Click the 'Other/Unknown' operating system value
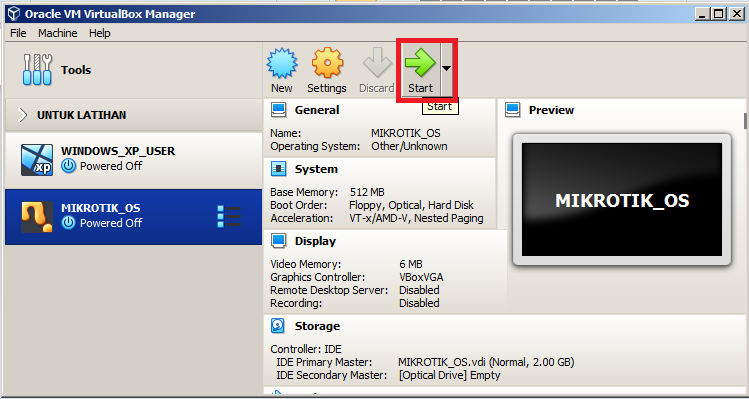 pyautogui.click(x=409, y=146)
